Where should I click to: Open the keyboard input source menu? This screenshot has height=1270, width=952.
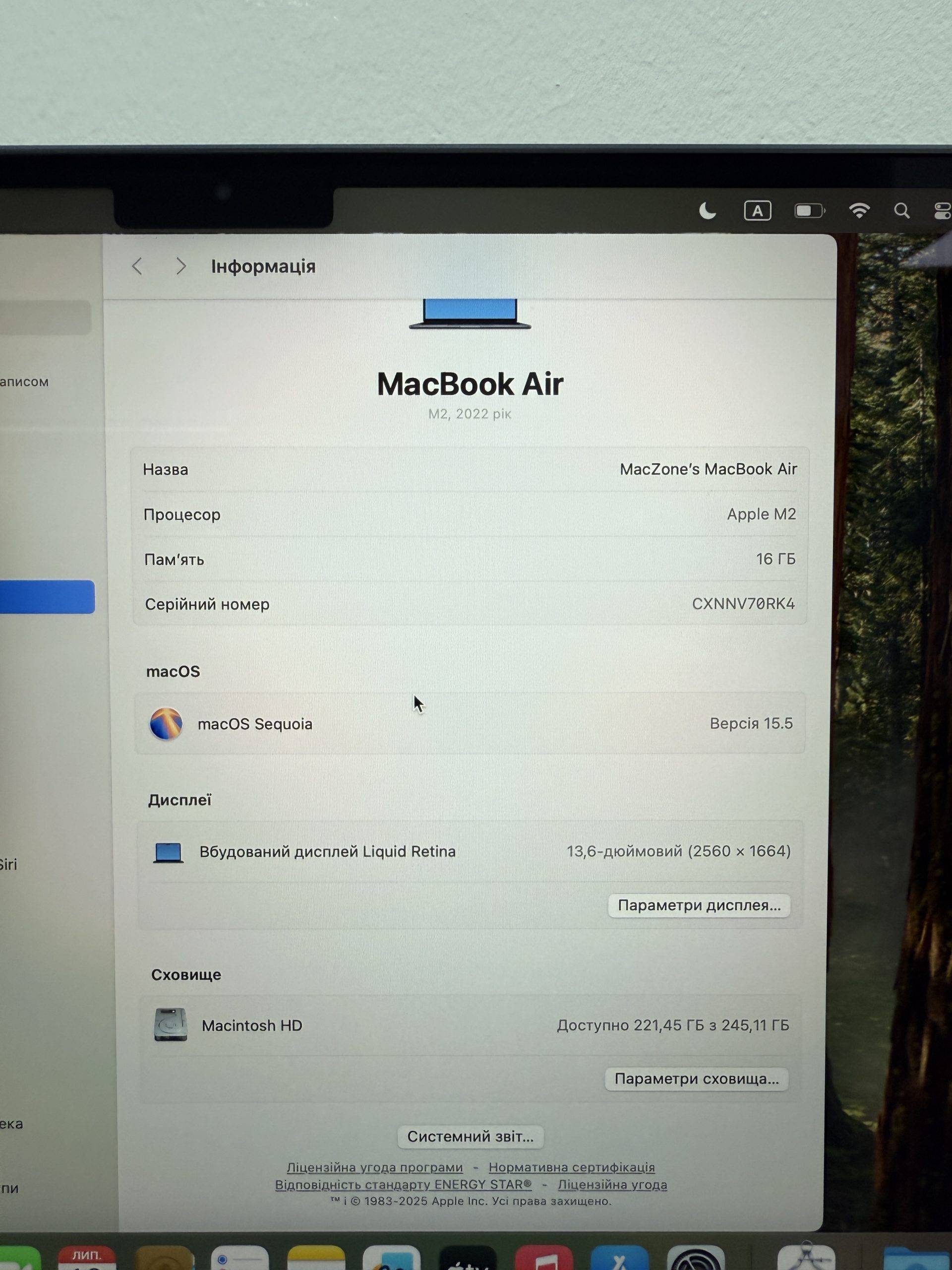click(x=758, y=211)
